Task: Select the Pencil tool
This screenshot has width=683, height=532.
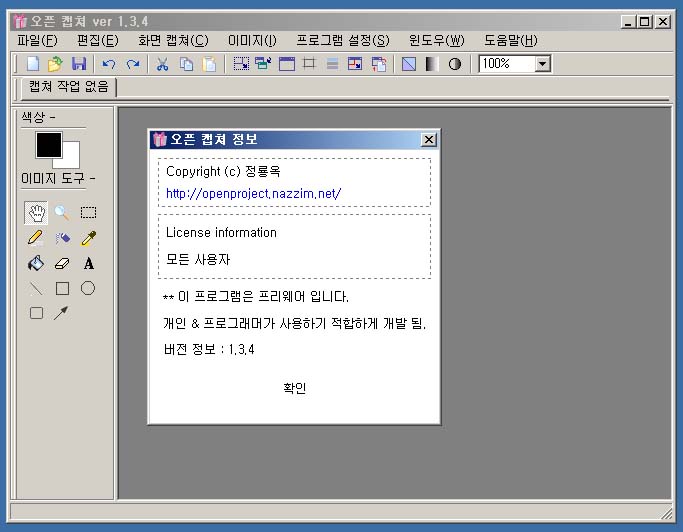Action: pos(35,238)
